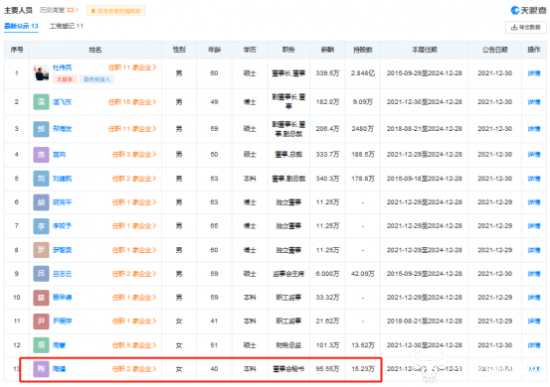Open the person name link in row 2
The height and width of the screenshot is (387, 550).
[x=62, y=102]
